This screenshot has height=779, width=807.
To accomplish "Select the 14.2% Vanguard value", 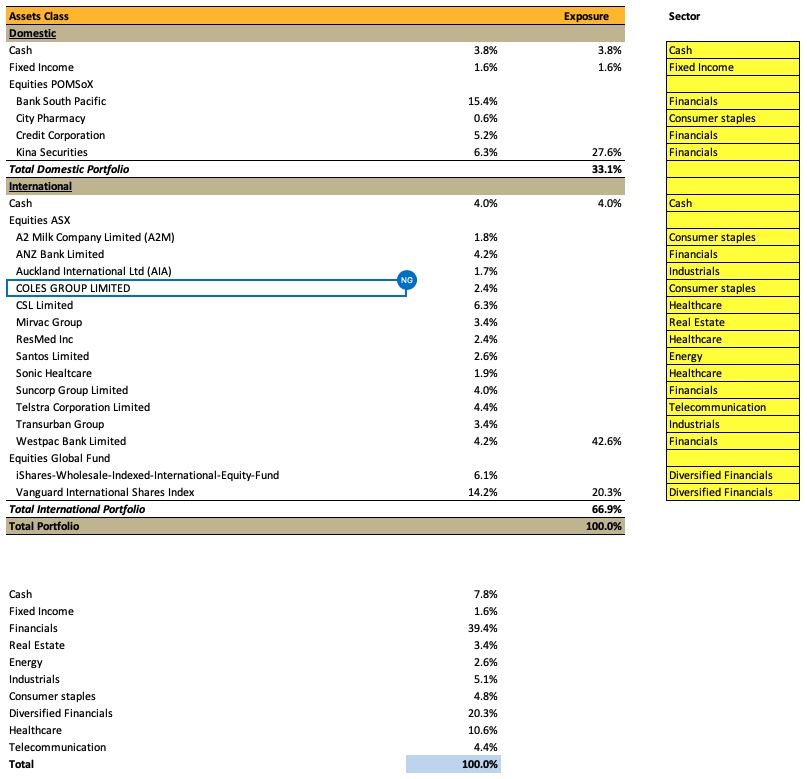I will point(482,492).
